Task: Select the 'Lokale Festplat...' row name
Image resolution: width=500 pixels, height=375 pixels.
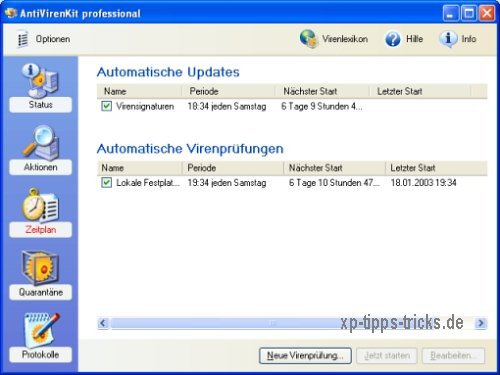Action: (x=148, y=183)
